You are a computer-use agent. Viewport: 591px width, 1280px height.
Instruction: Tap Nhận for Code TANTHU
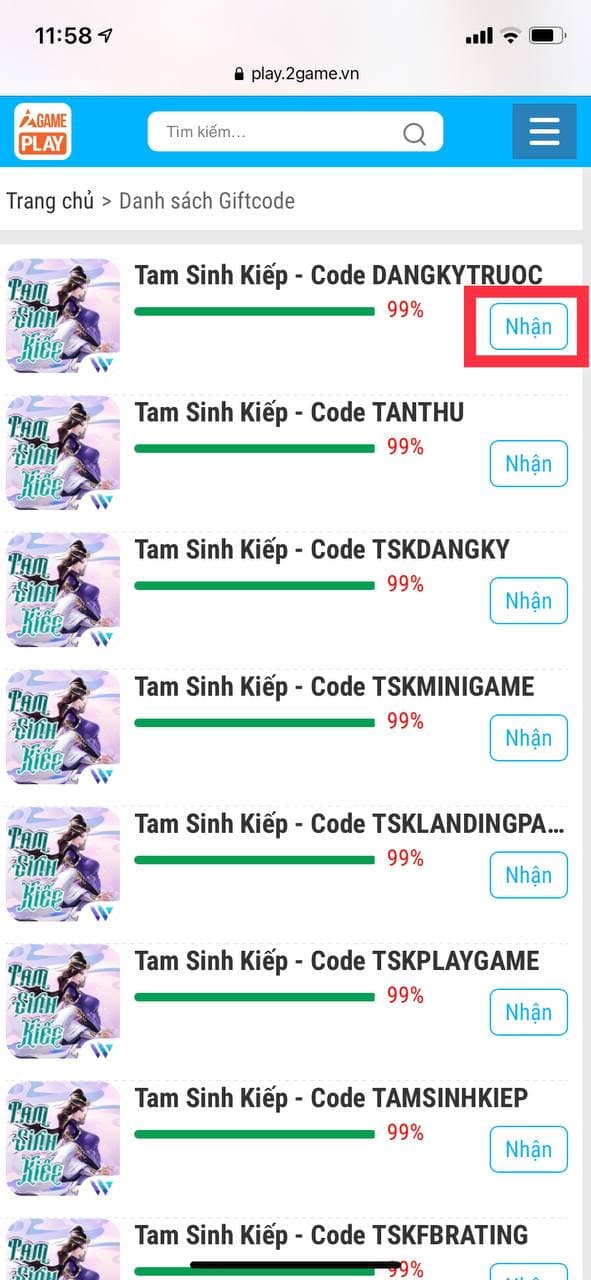(x=528, y=464)
